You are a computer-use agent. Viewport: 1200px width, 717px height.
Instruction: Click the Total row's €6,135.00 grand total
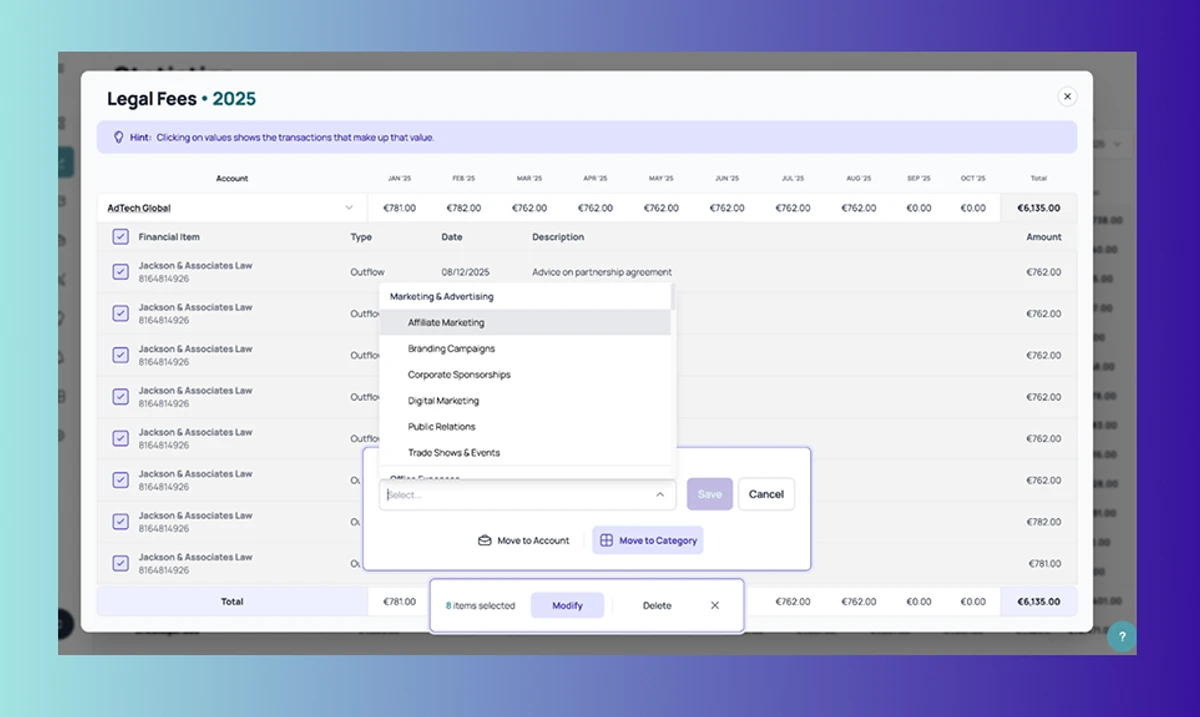[1039, 602]
